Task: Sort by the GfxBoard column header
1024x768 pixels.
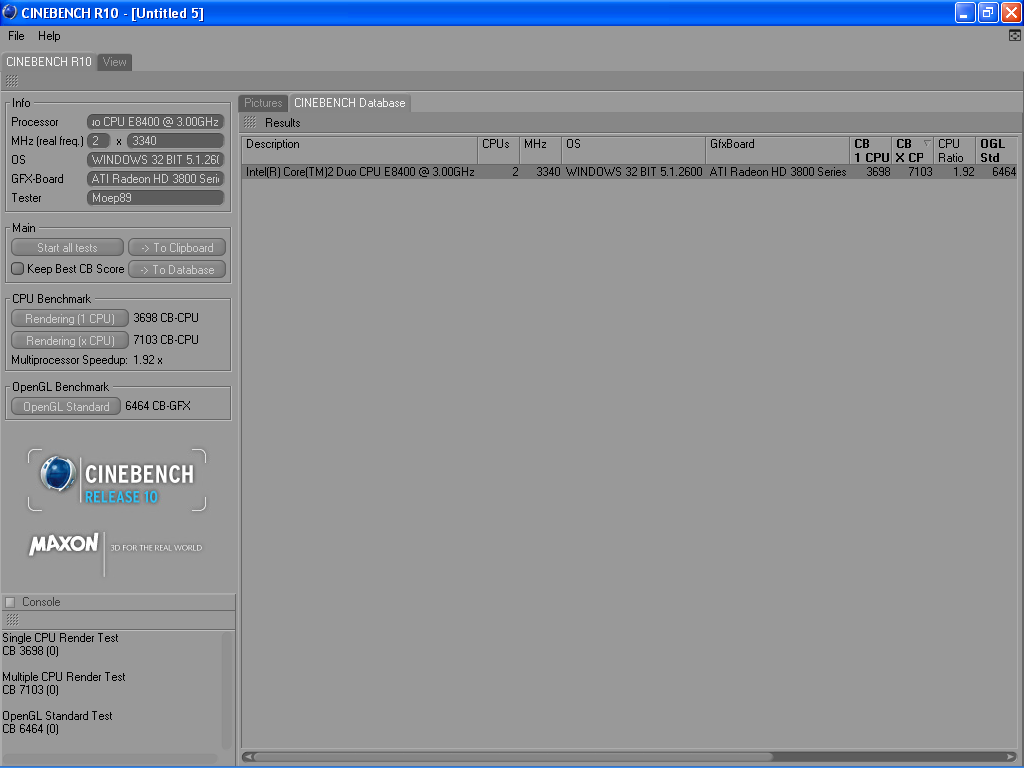Action: point(778,150)
